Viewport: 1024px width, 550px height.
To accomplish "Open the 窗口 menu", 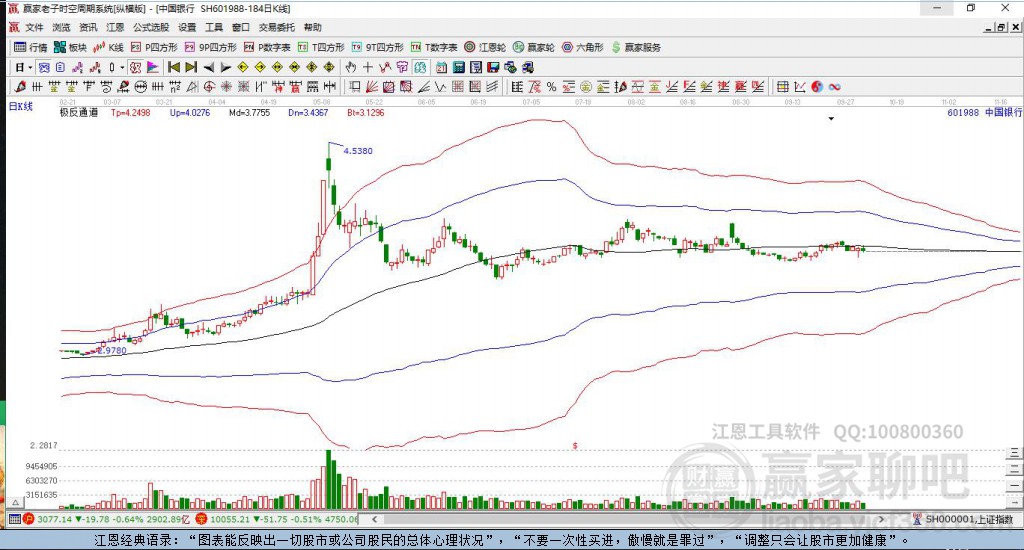I will point(241,27).
